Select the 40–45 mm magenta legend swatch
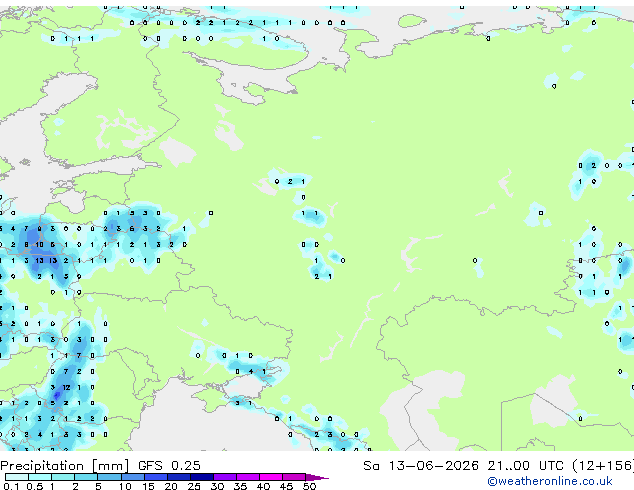 coord(271,477)
